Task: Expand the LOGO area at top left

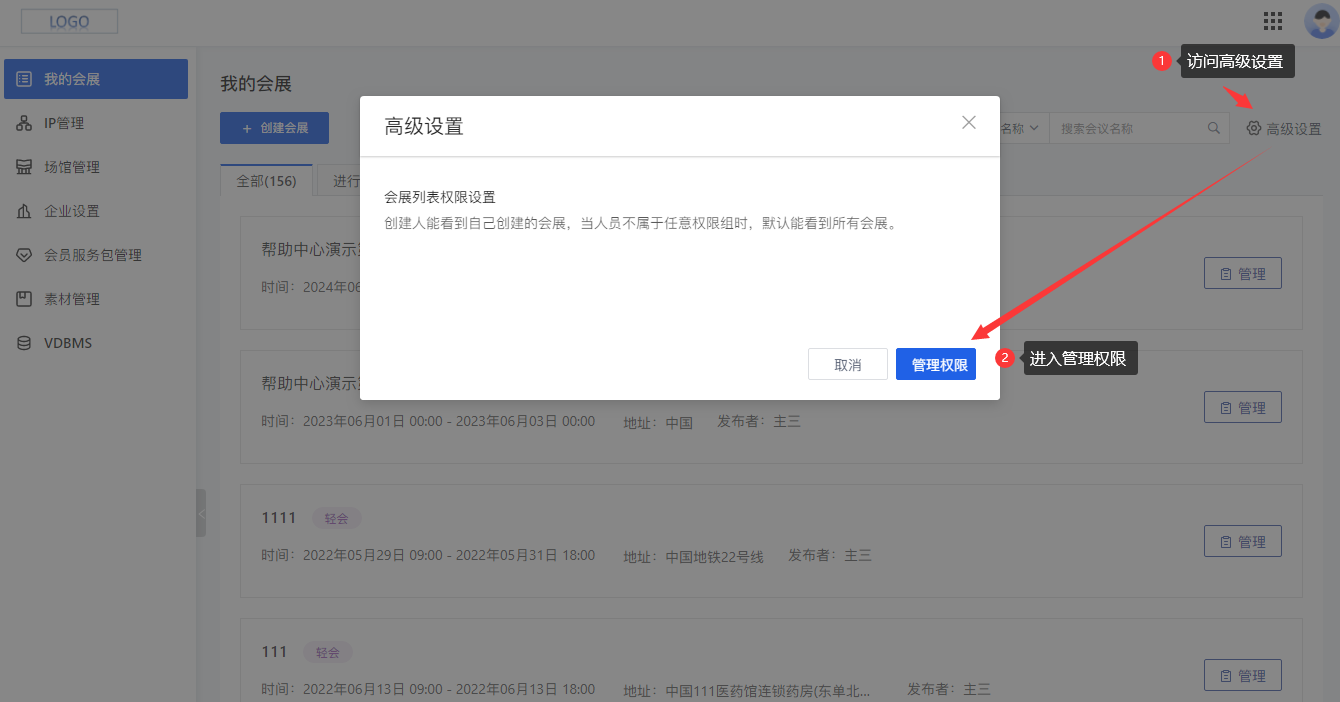Action: point(68,20)
